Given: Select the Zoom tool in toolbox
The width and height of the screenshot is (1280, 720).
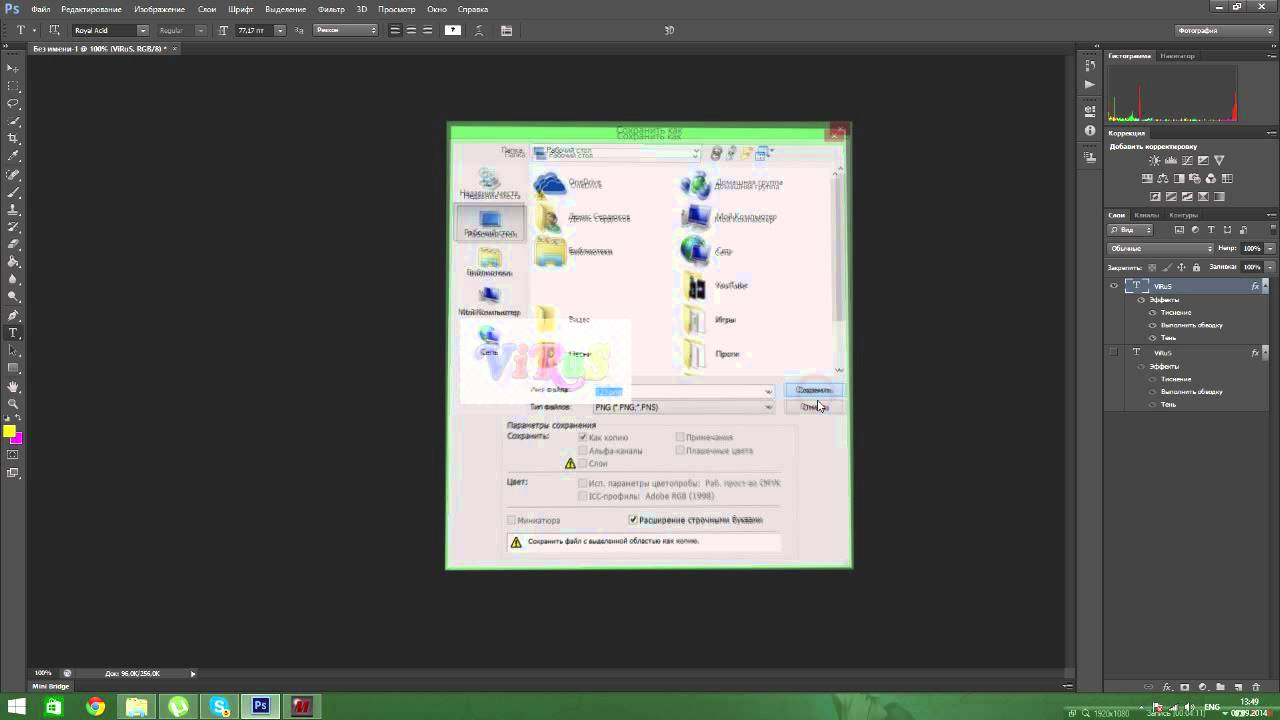Looking at the screenshot, I should pos(13,404).
